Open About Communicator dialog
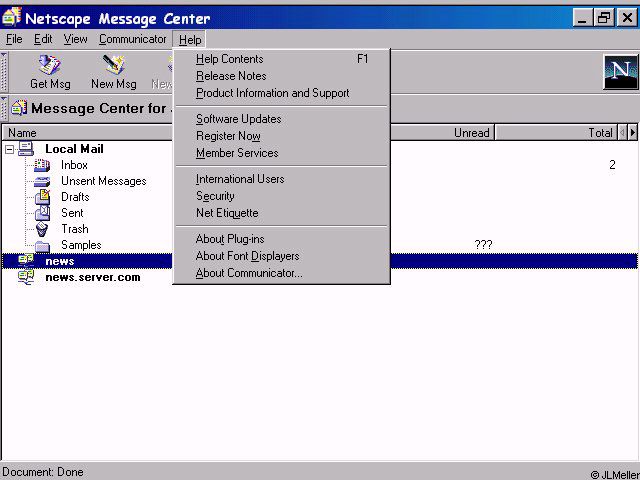The width and height of the screenshot is (640, 480). (x=282, y=273)
